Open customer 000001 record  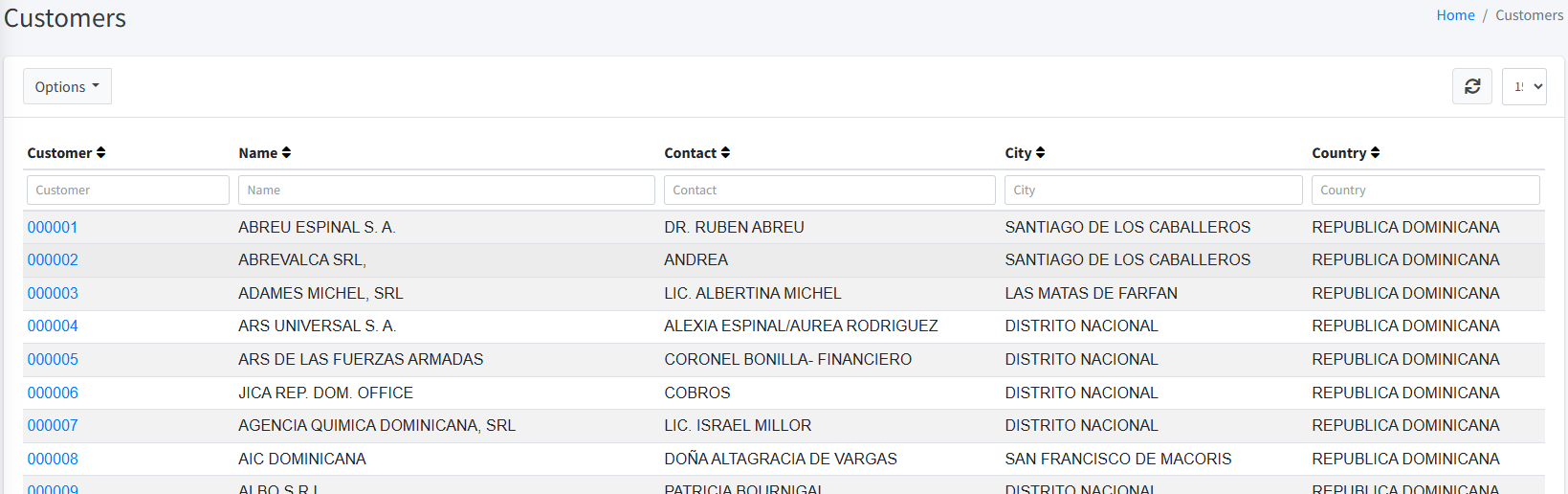[x=53, y=227]
